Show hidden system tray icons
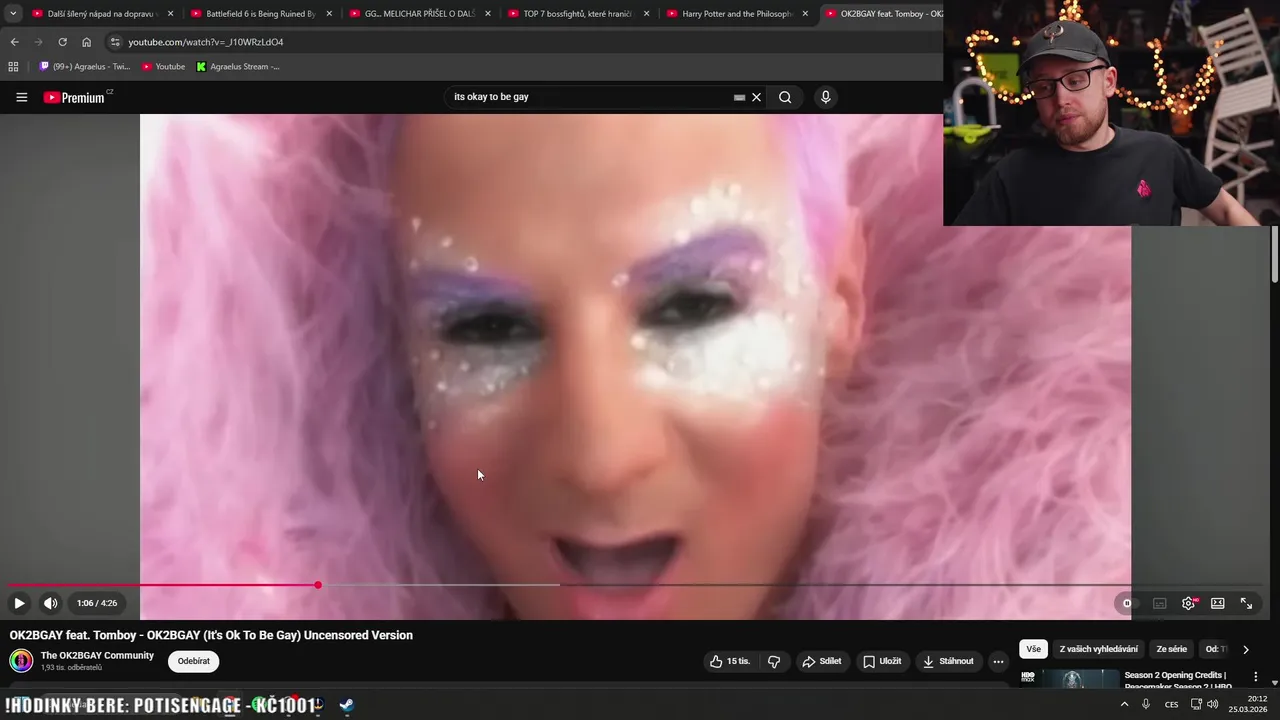This screenshot has height=720, width=1280. (1124, 704)
